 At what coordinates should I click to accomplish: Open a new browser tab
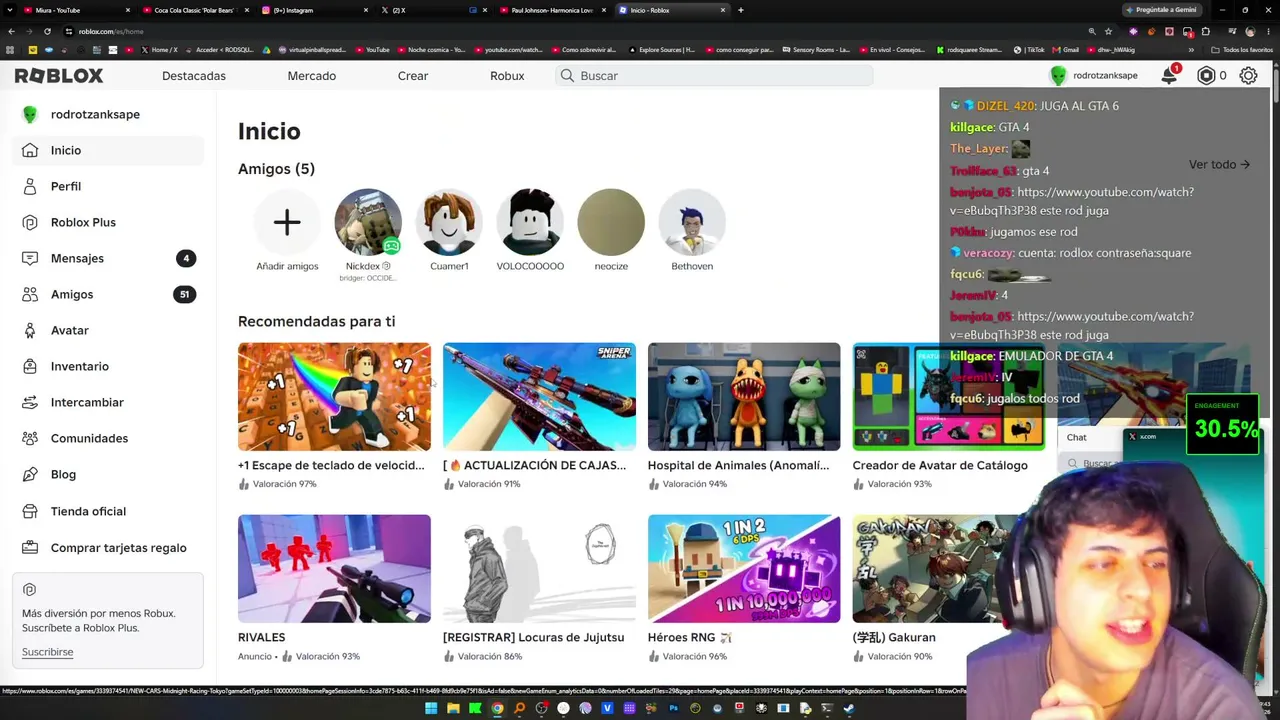[x=740, y=10]
